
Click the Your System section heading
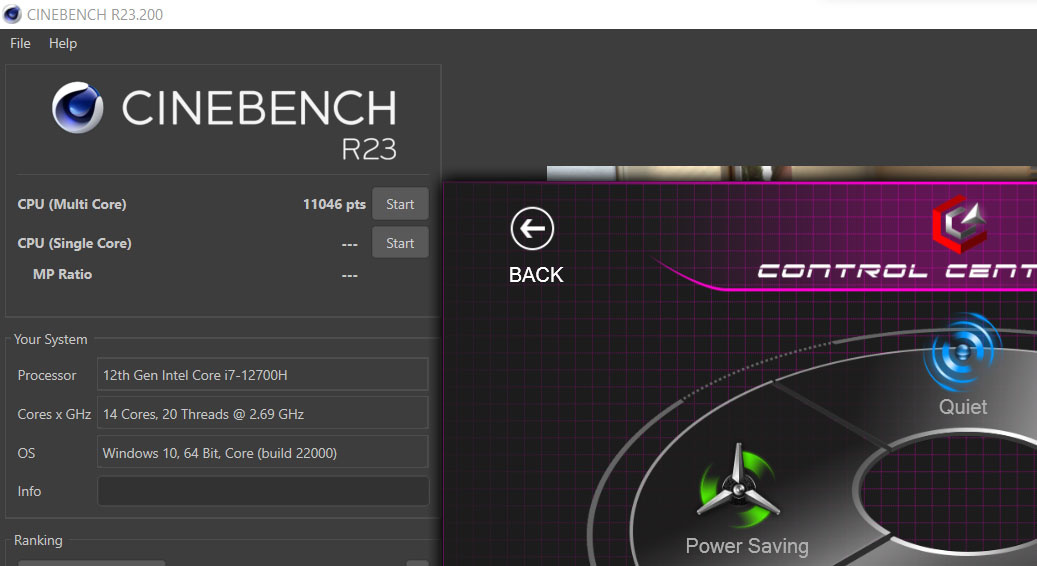pos(50,339)
